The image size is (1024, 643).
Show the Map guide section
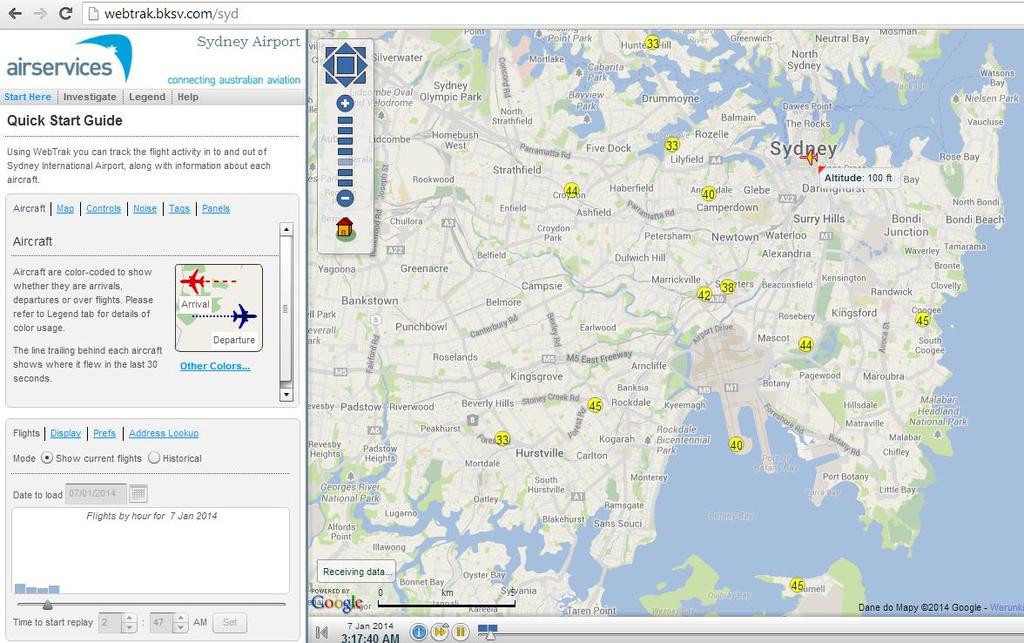[65, 209]
